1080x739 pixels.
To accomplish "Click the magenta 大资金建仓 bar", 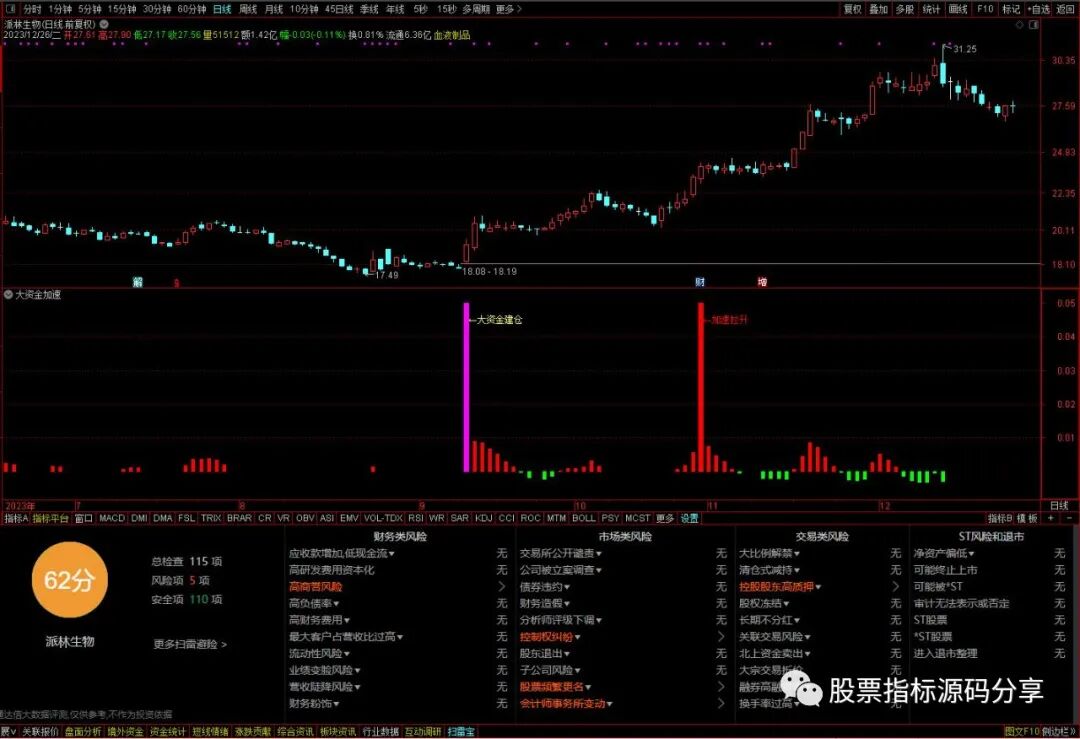I will click(466, 387).
